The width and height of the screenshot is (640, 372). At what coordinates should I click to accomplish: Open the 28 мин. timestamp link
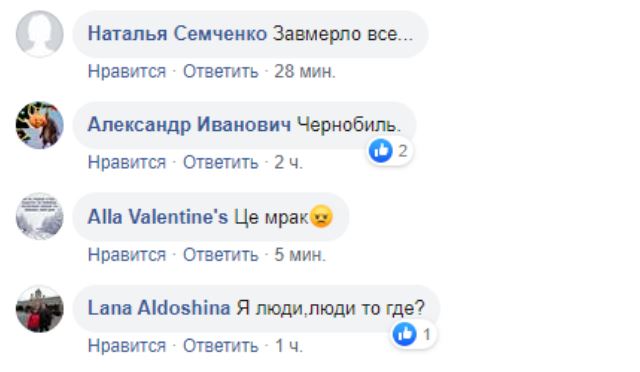[304, 71]
